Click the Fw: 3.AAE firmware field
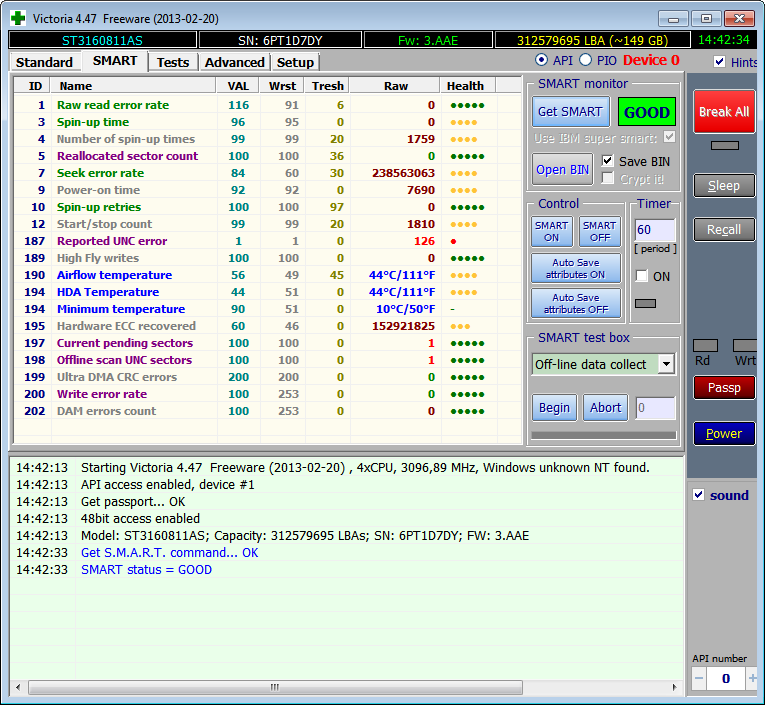 [x=428, y=40]
